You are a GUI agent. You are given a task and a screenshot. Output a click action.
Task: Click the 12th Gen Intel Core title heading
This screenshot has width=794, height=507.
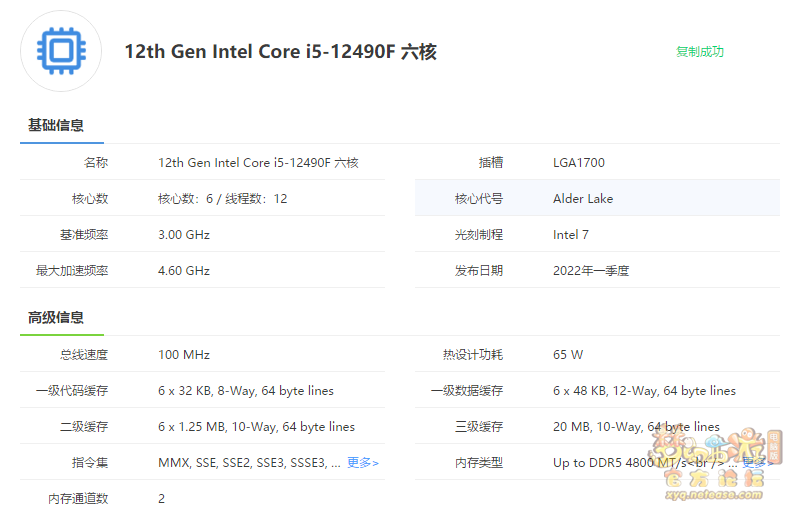point(281,52)
